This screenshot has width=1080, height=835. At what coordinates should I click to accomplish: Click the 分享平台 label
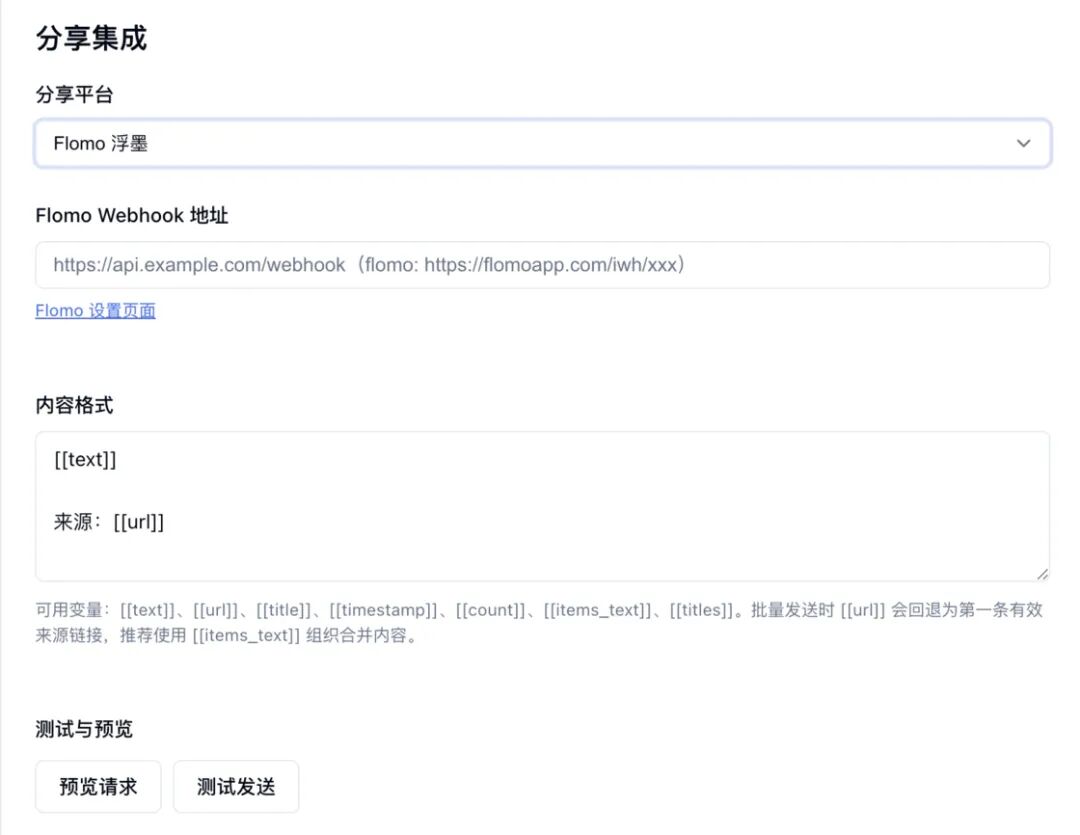point(74,94)
